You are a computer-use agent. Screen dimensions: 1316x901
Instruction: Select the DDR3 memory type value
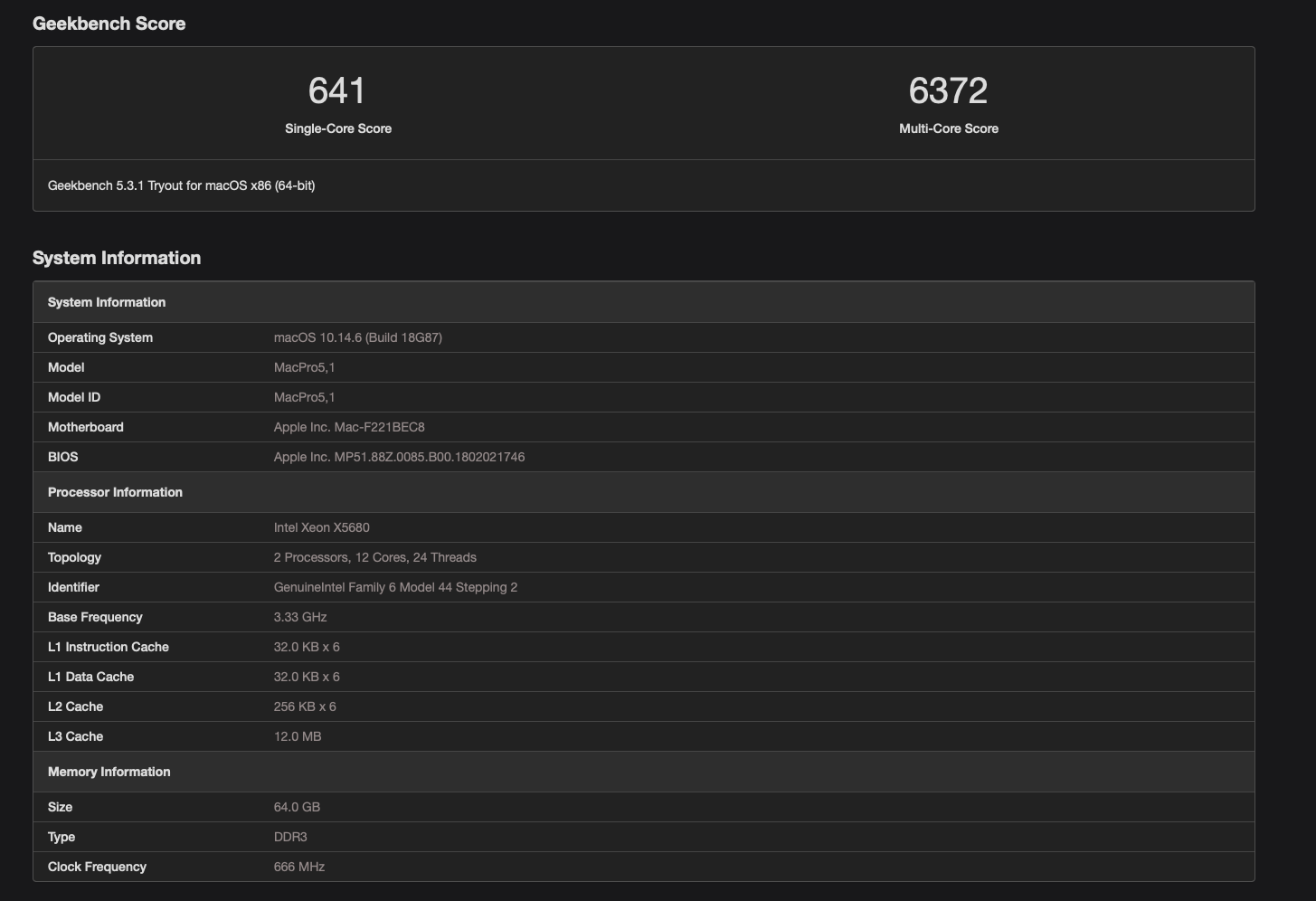click(x=290, y=837)
